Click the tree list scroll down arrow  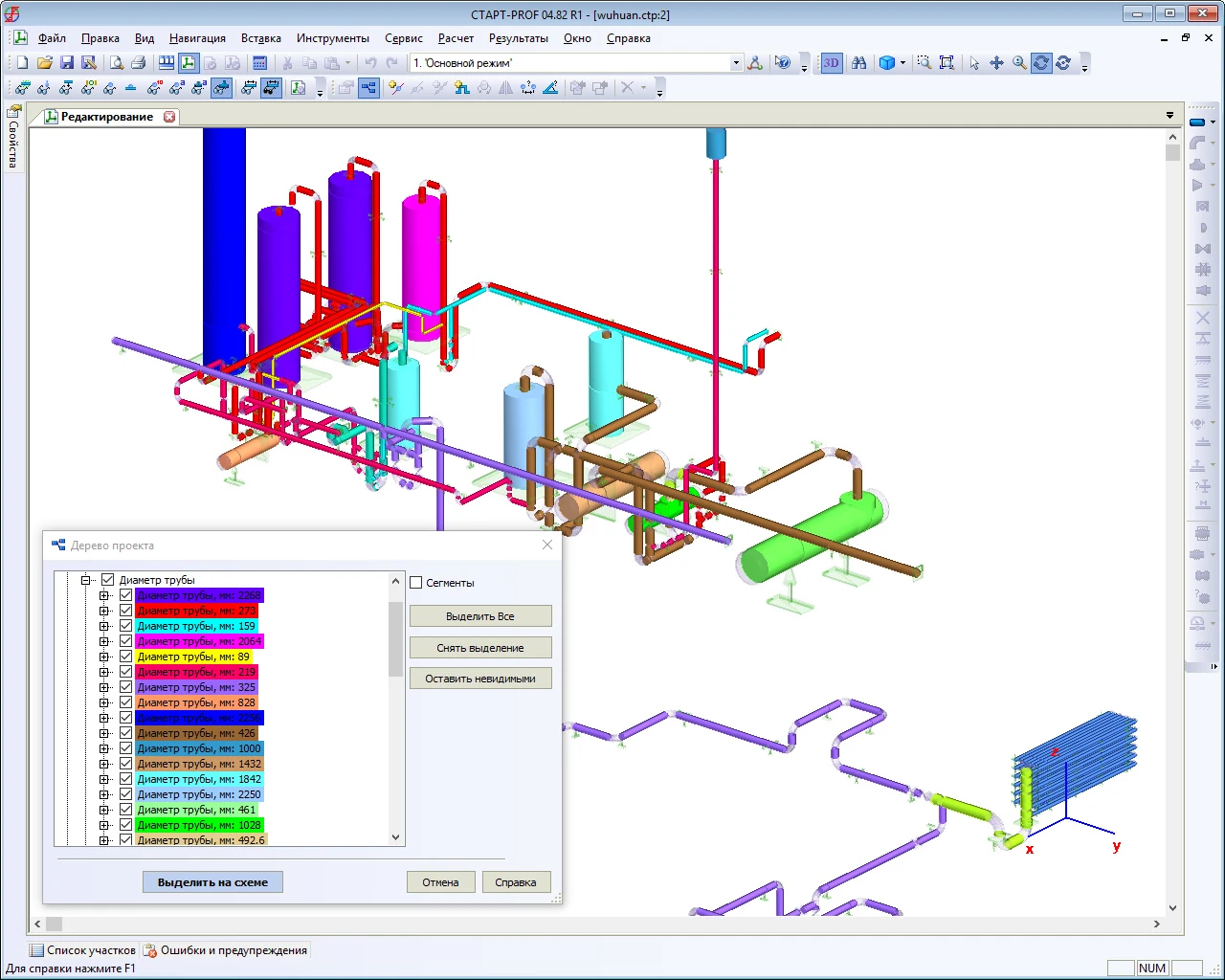click(396, 837)
